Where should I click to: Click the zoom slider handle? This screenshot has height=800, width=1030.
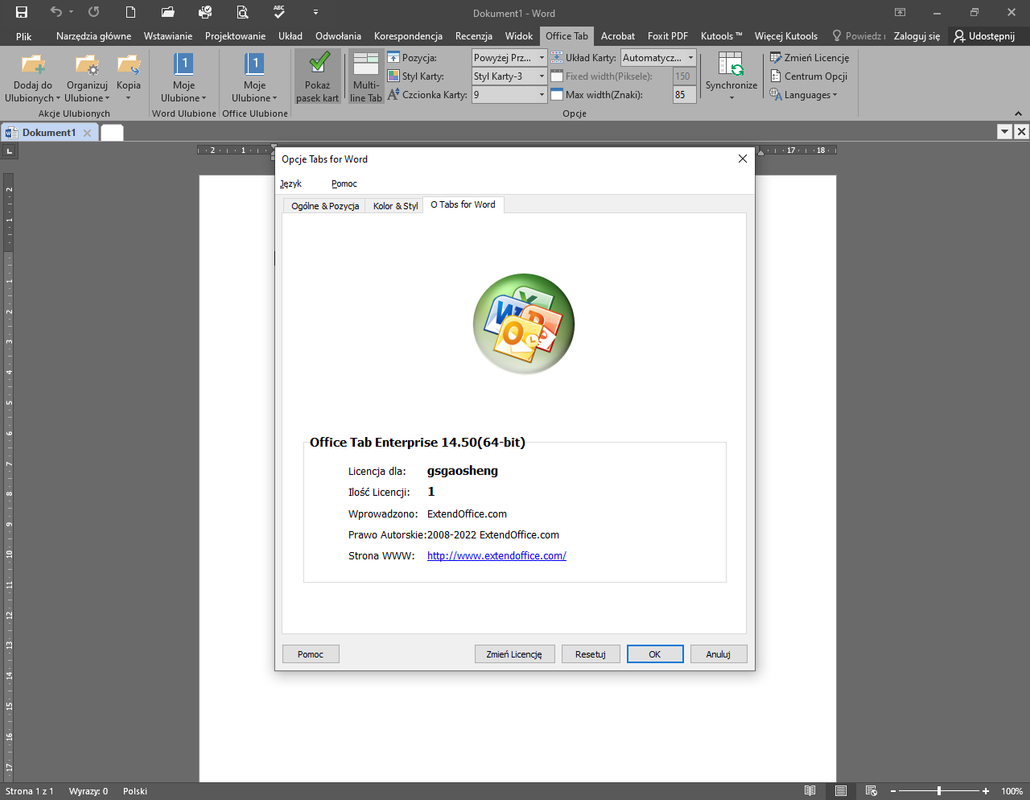[939, 791]
